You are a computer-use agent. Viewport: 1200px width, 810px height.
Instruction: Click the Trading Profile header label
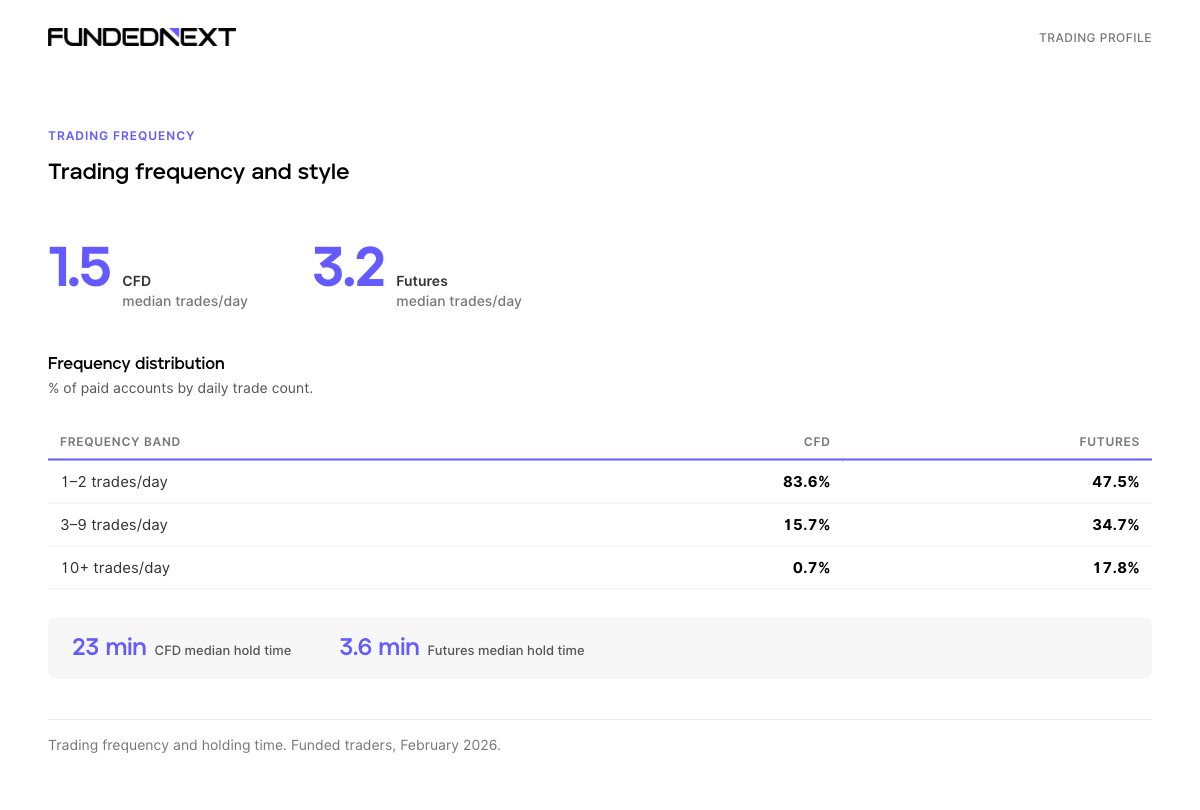pos(1095,38)
